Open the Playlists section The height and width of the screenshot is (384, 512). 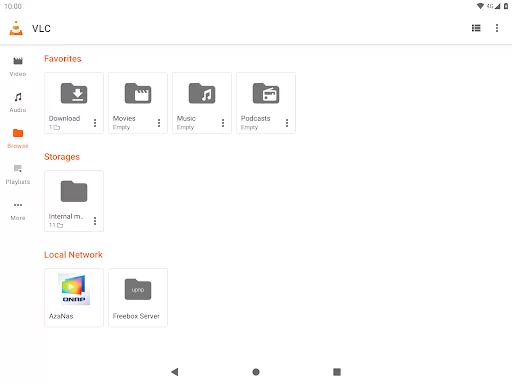point(18,174)
